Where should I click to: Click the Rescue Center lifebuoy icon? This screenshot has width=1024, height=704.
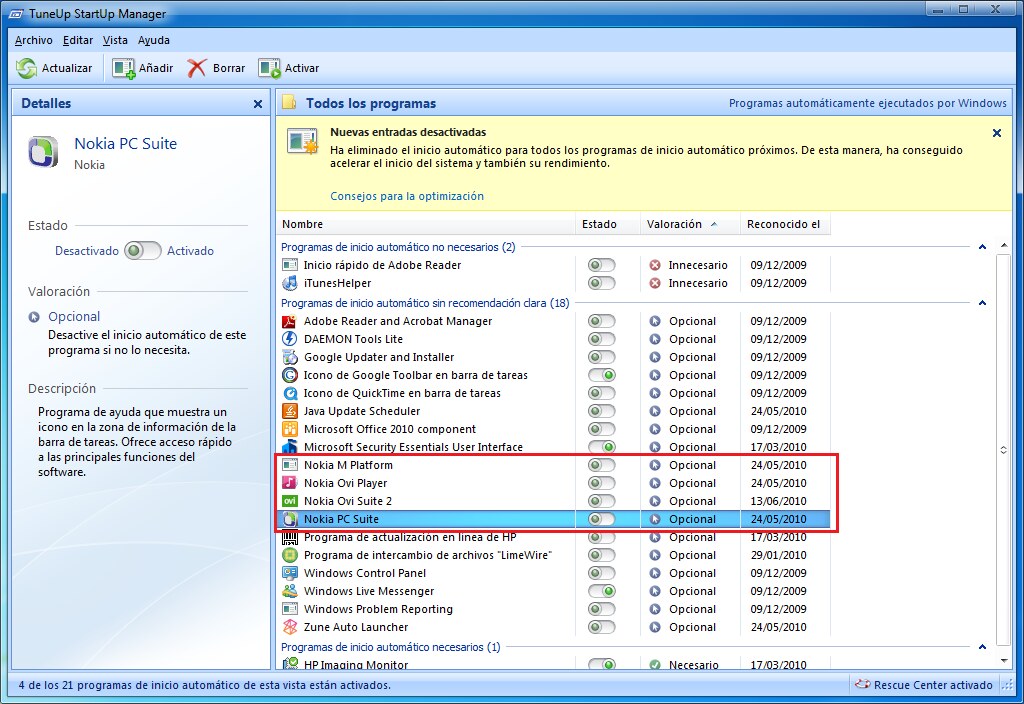863,684
